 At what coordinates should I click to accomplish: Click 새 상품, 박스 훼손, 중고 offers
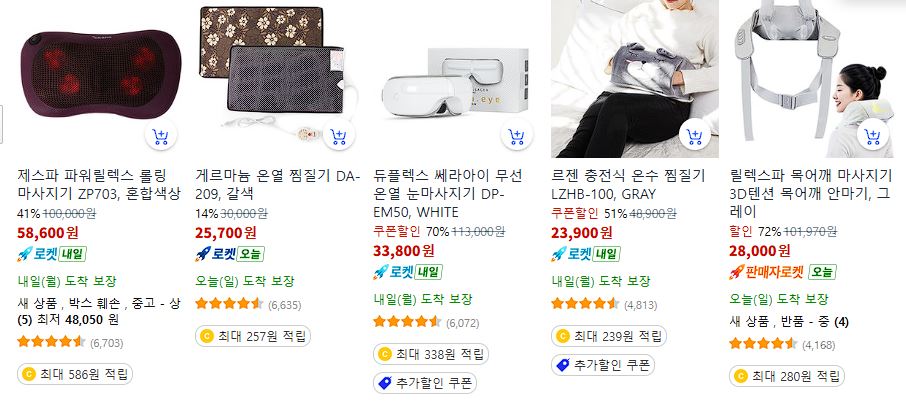click(99, 312)
